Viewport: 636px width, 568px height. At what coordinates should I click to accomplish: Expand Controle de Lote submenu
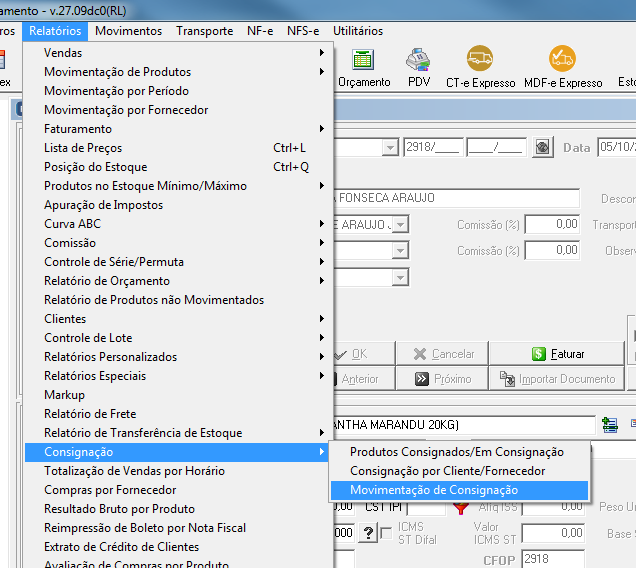pyautogui.click(x=178, y=338)
